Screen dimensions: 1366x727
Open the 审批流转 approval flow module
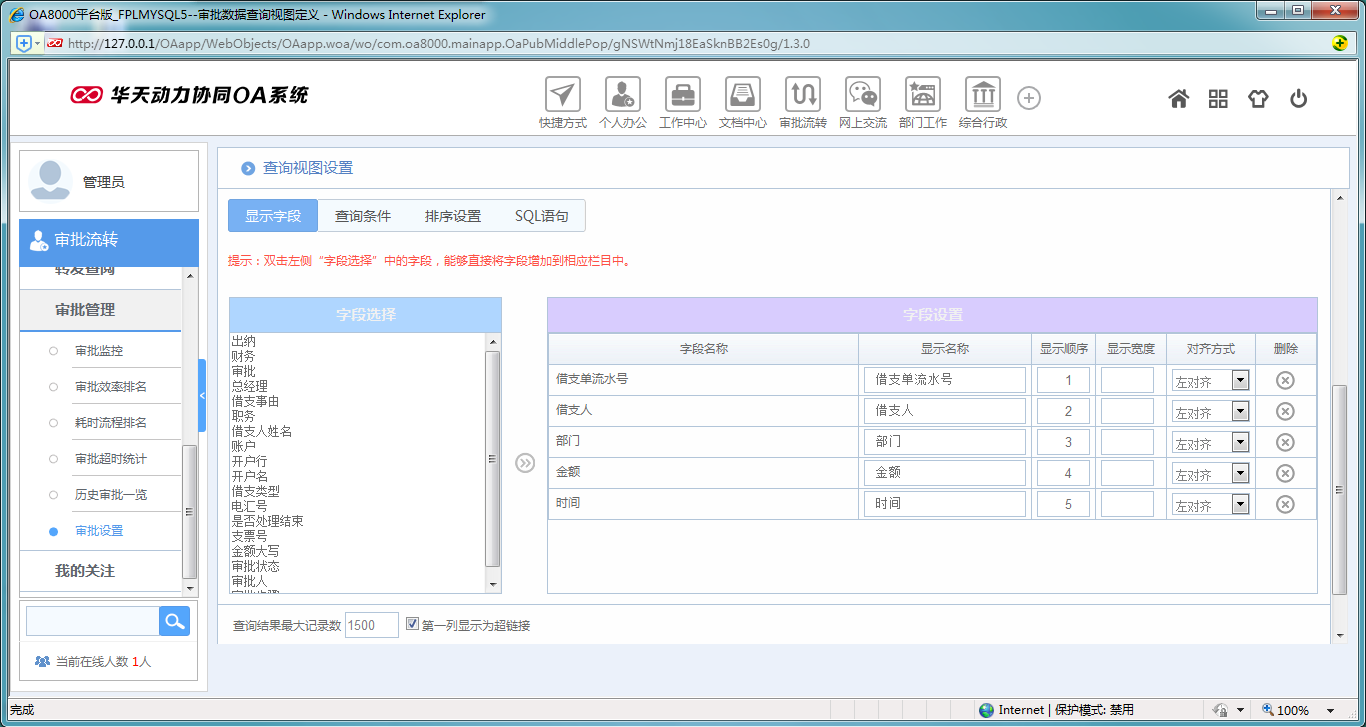coord(802,95)
